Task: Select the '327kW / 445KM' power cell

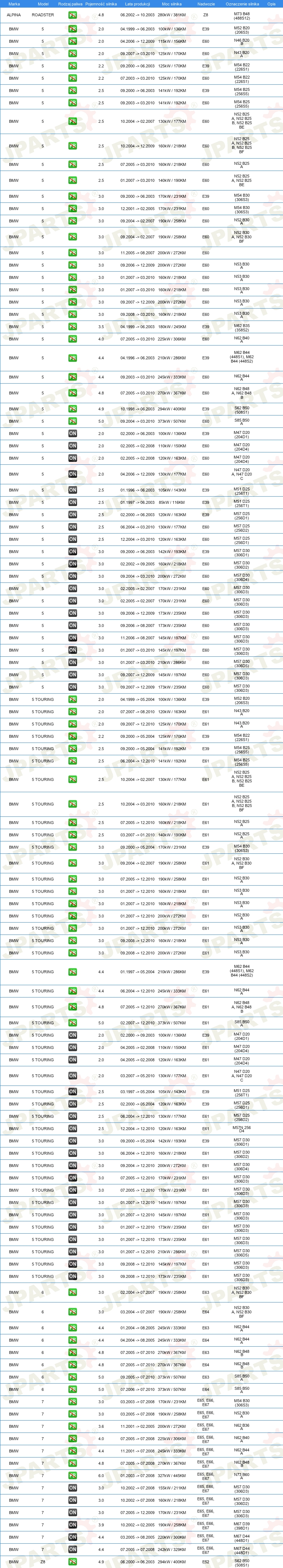Action: (172, 1476)
